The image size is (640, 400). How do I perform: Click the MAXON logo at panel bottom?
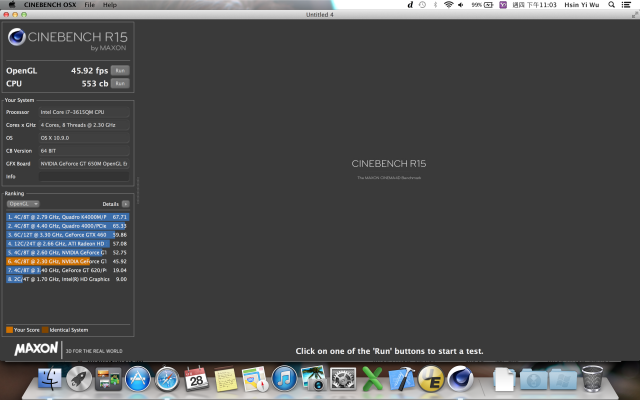[x=36, y=349]
